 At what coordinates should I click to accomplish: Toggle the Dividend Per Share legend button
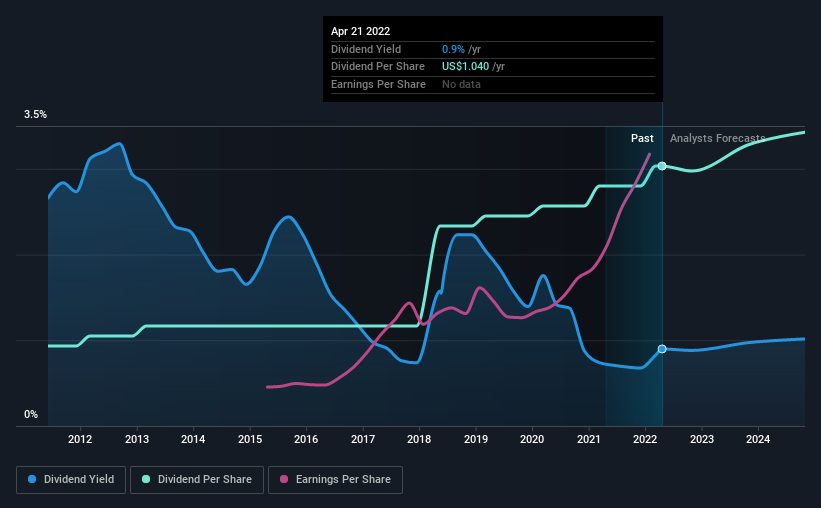[197, 480]
